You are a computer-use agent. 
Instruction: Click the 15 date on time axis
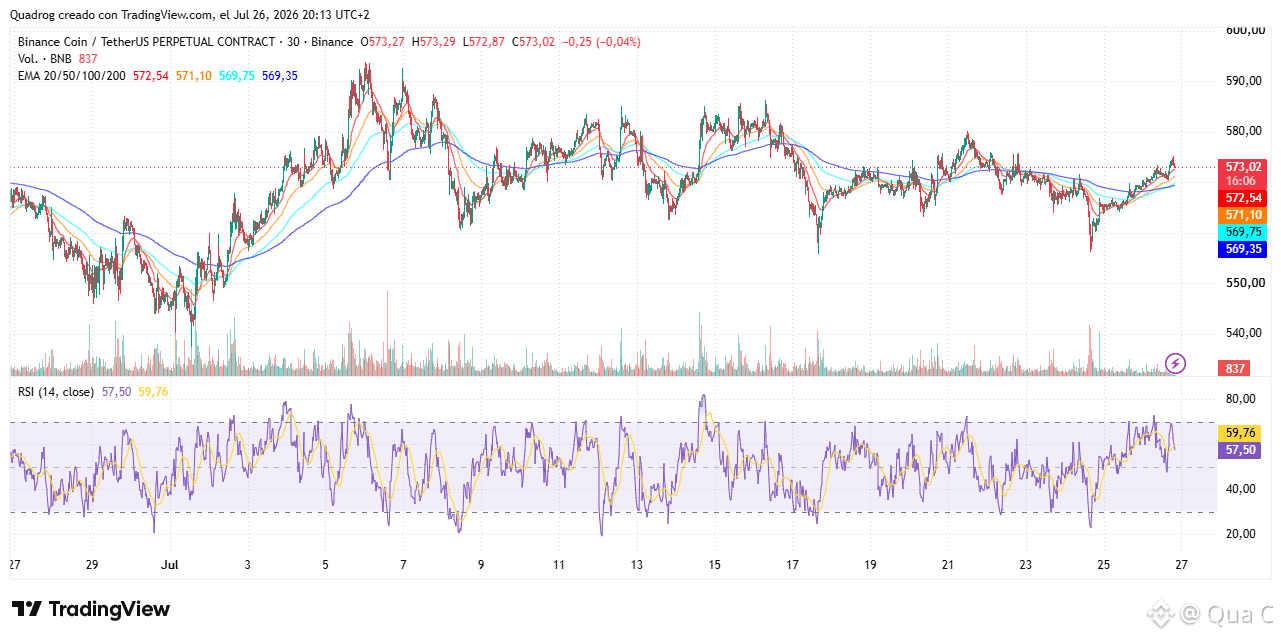click(714, 565)
